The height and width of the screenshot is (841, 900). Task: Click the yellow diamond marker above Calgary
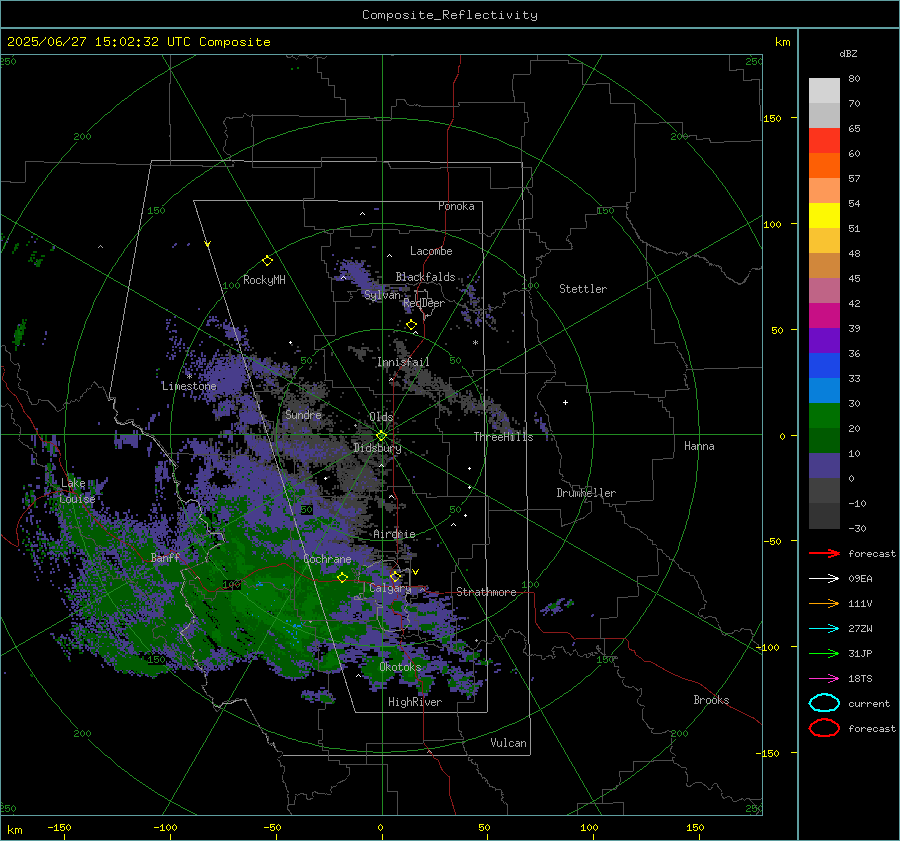coord(395,576)
